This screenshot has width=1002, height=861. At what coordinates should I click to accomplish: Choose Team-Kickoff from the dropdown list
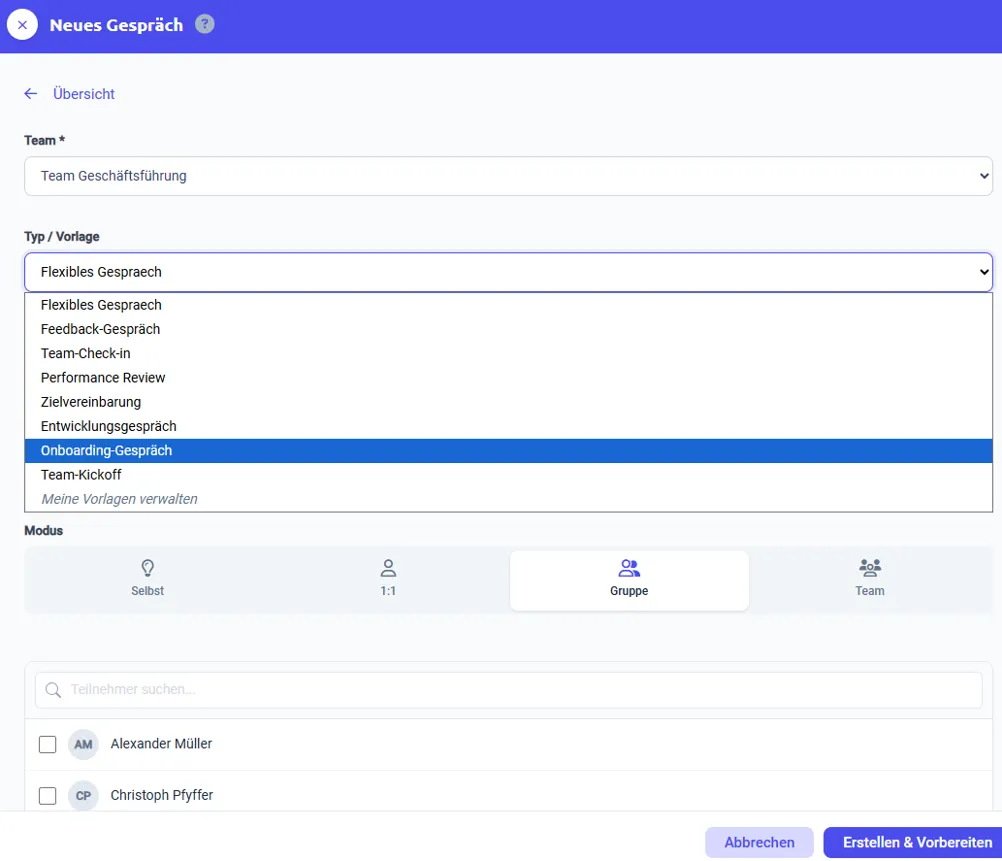tap(508, 475)
